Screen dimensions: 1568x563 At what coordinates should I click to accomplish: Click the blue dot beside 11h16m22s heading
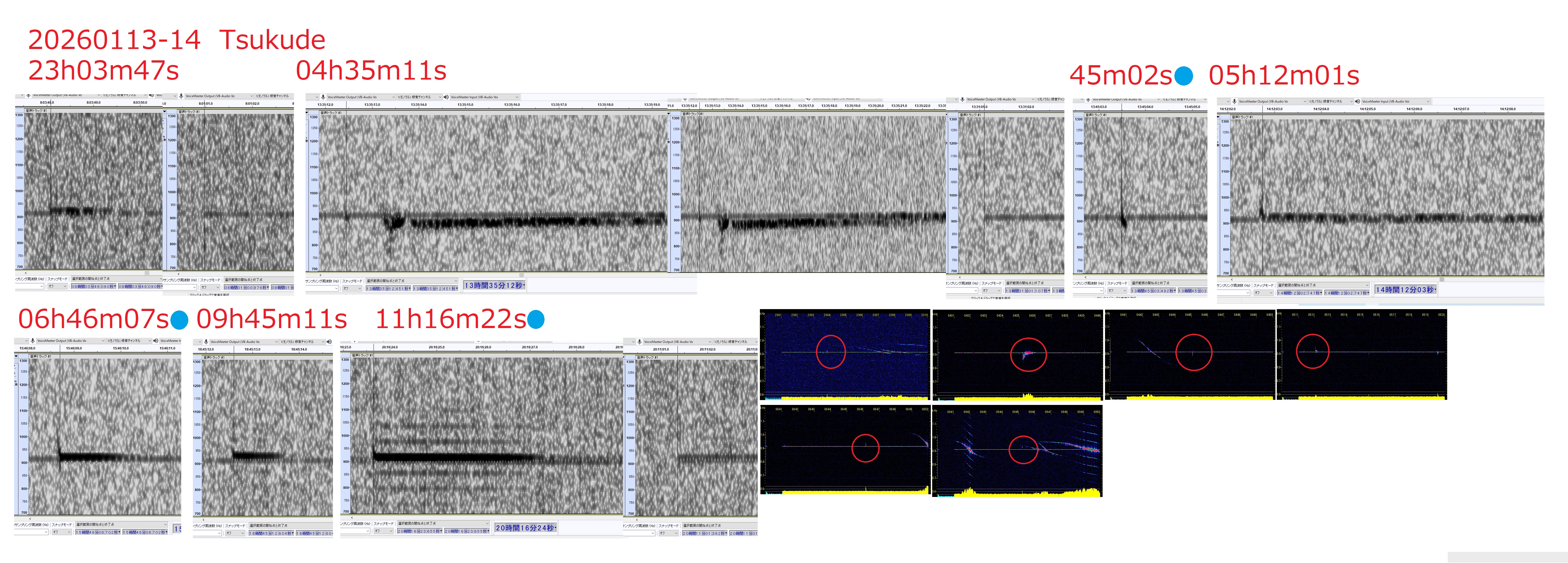536,319
